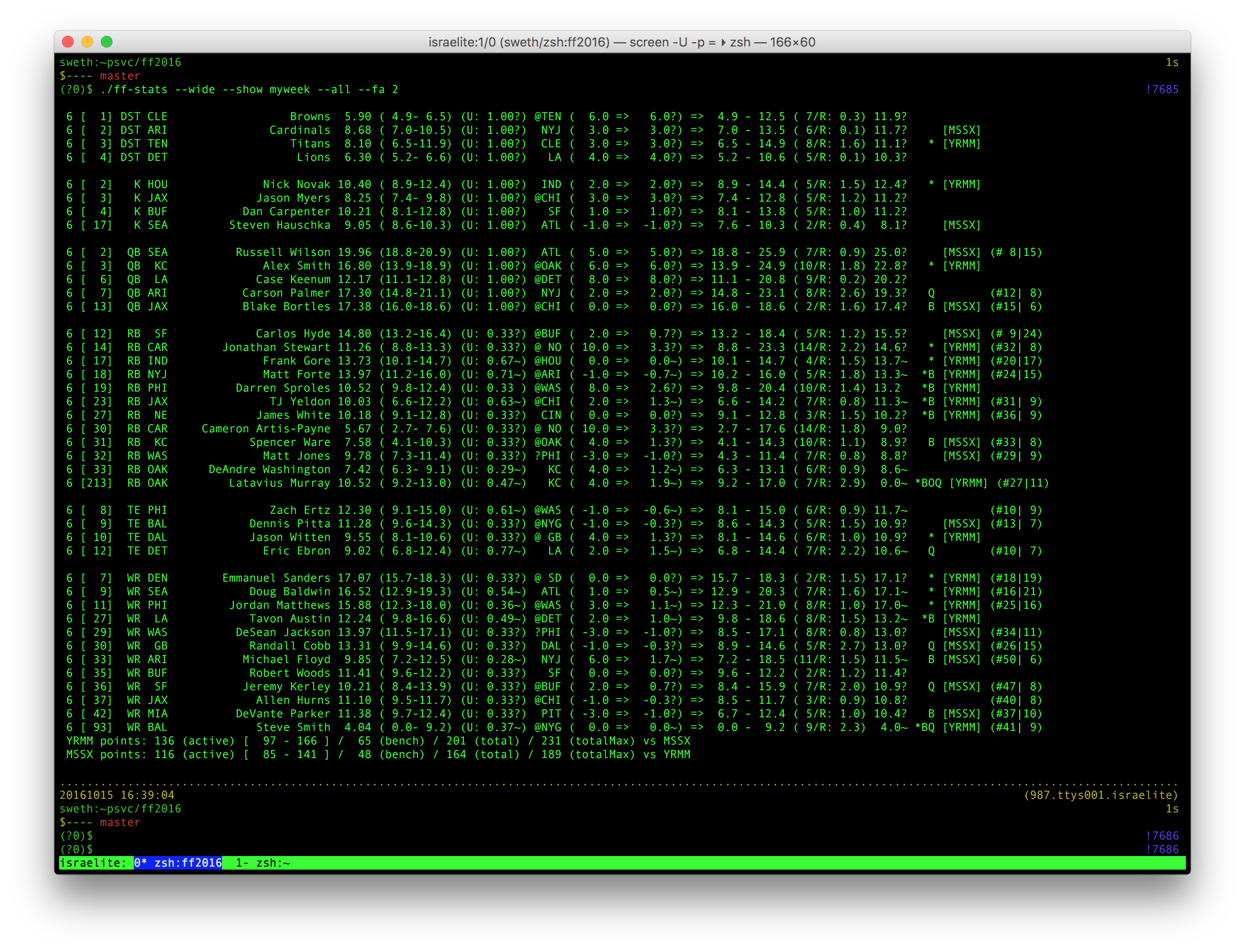The image size is (1245, 952).
Task: Click the Latavius Murray RB row
Action: (x=280, y=483)
